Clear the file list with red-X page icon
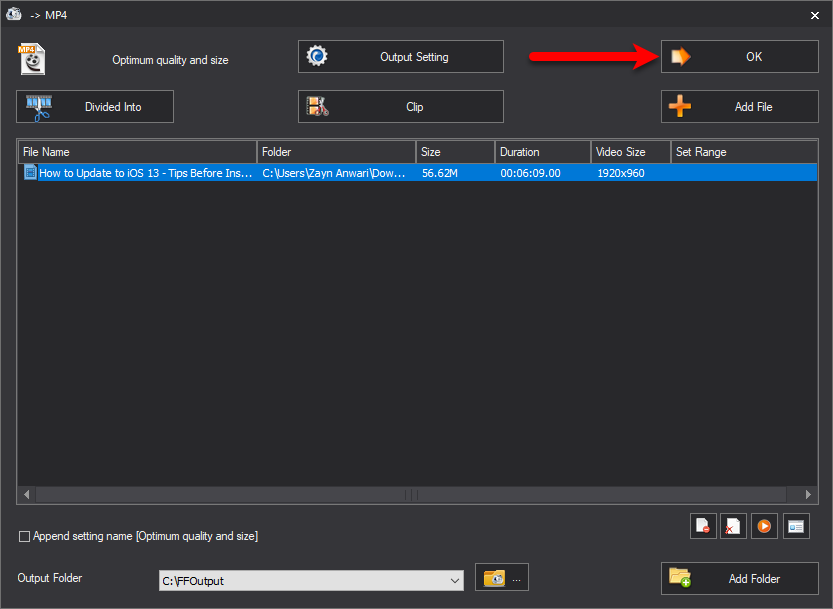 pos(734,526)
